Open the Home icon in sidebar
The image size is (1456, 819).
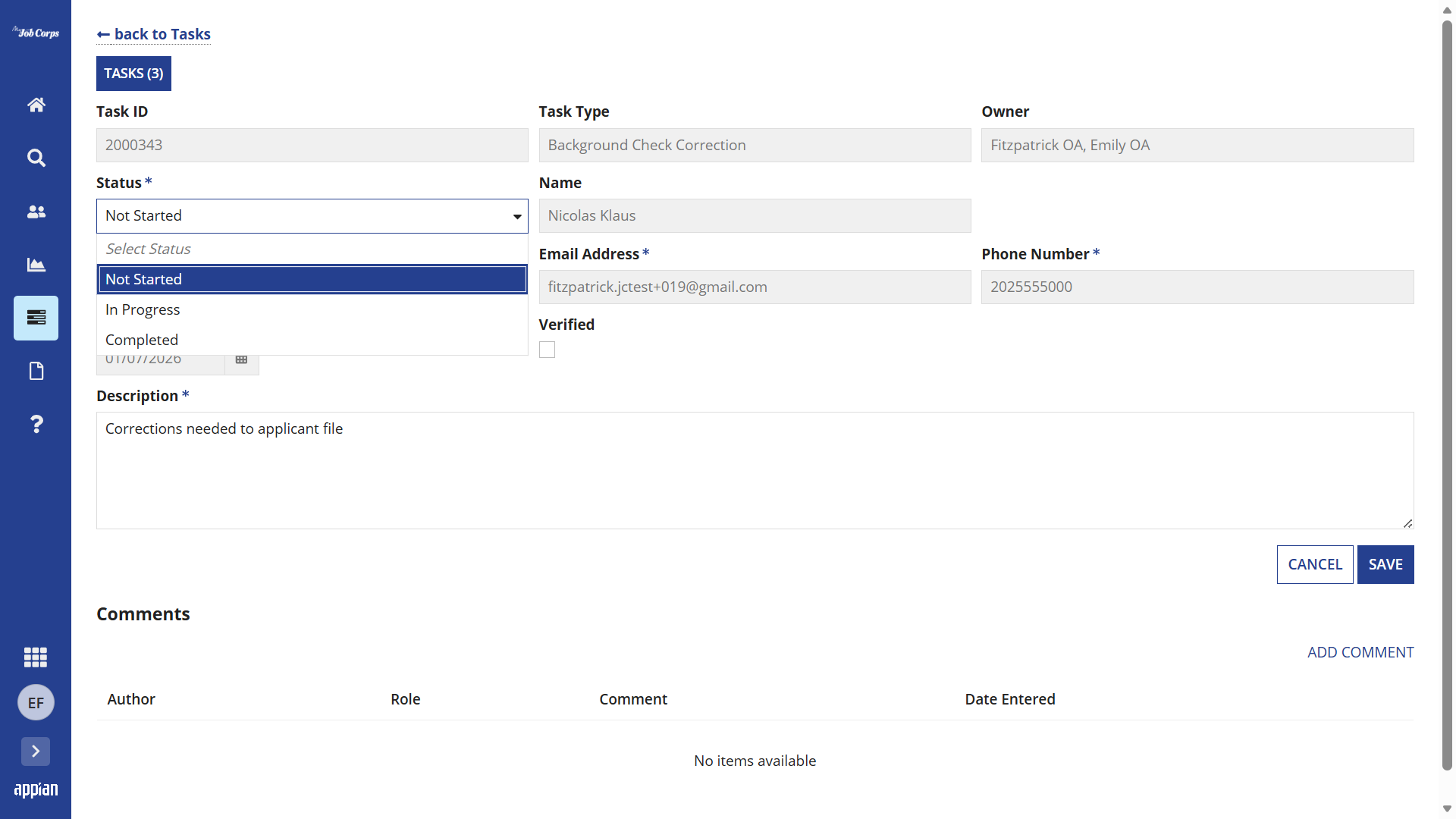[36, 105]
